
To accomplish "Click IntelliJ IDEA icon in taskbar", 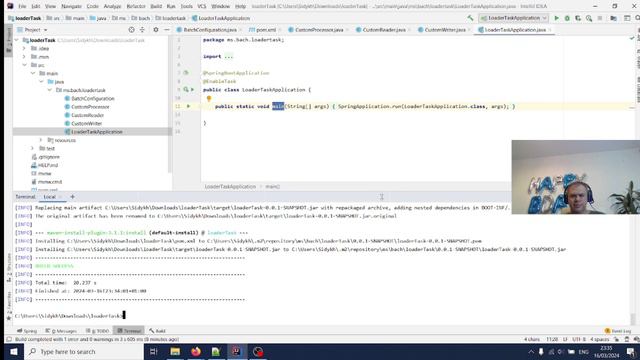I will click(236, 351).
